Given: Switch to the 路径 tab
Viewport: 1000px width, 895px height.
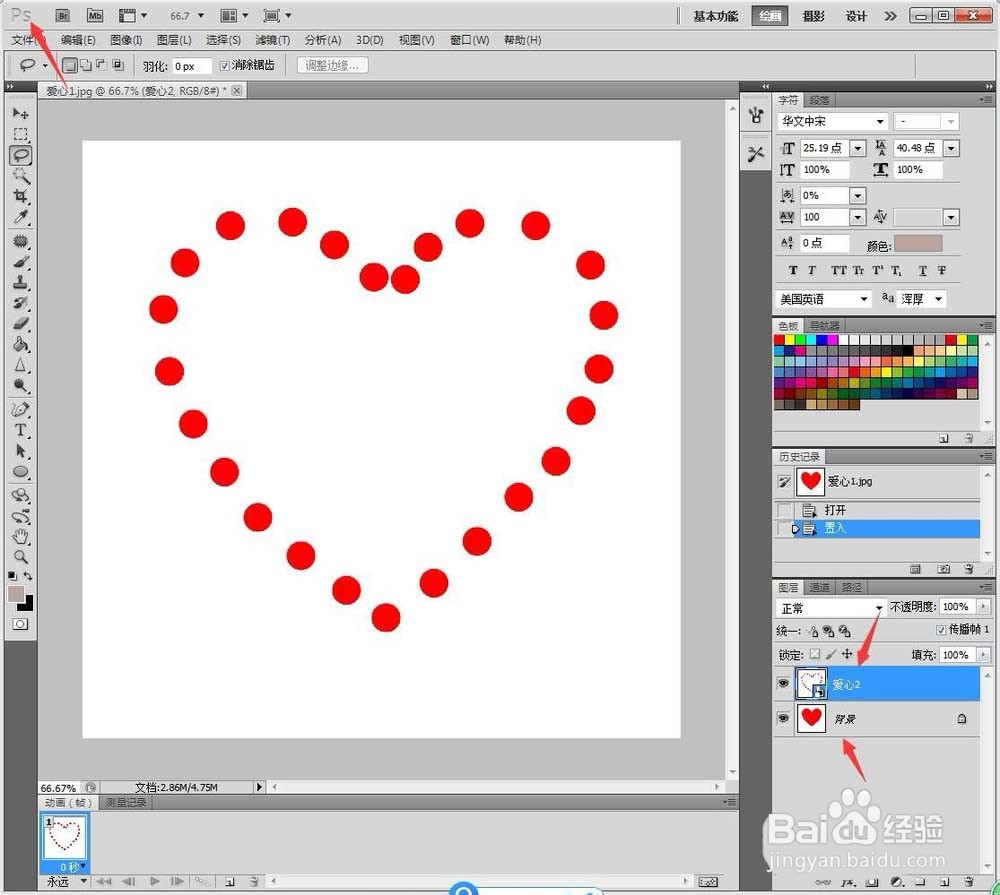Looking at the screenshot, I should point(851,587).
